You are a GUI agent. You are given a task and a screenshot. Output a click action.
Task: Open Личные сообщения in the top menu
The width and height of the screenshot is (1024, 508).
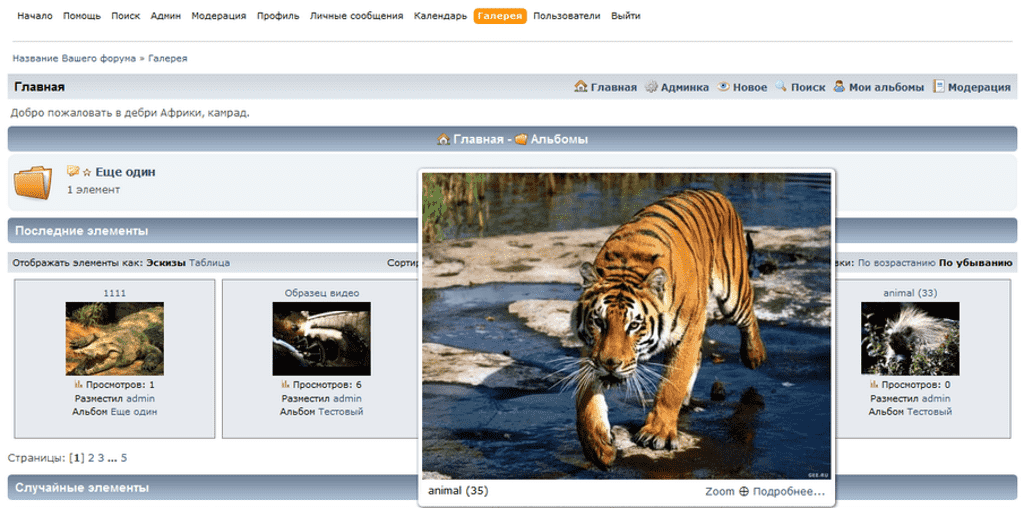pos(356,16)
